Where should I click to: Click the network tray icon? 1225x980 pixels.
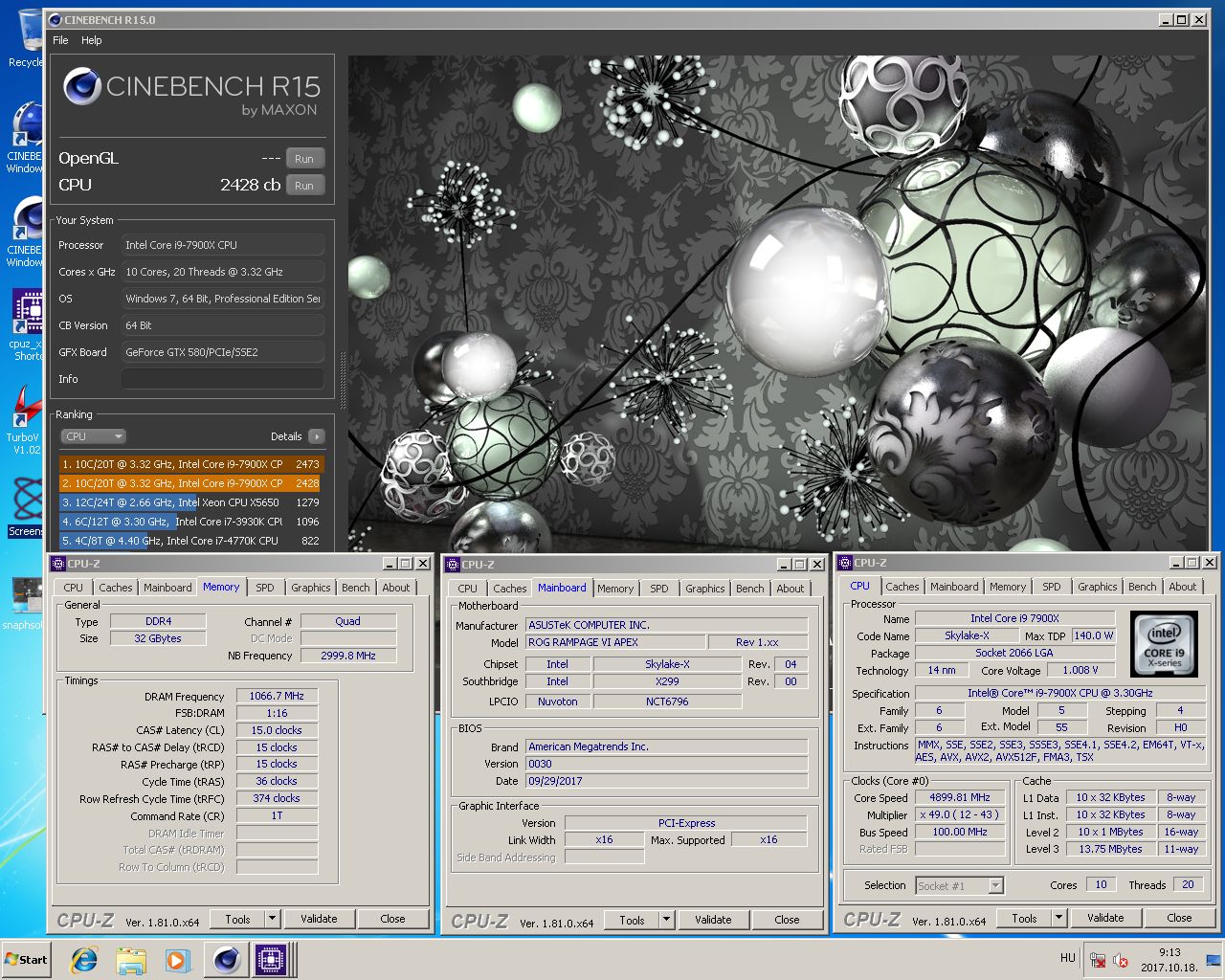point(1099,961)
